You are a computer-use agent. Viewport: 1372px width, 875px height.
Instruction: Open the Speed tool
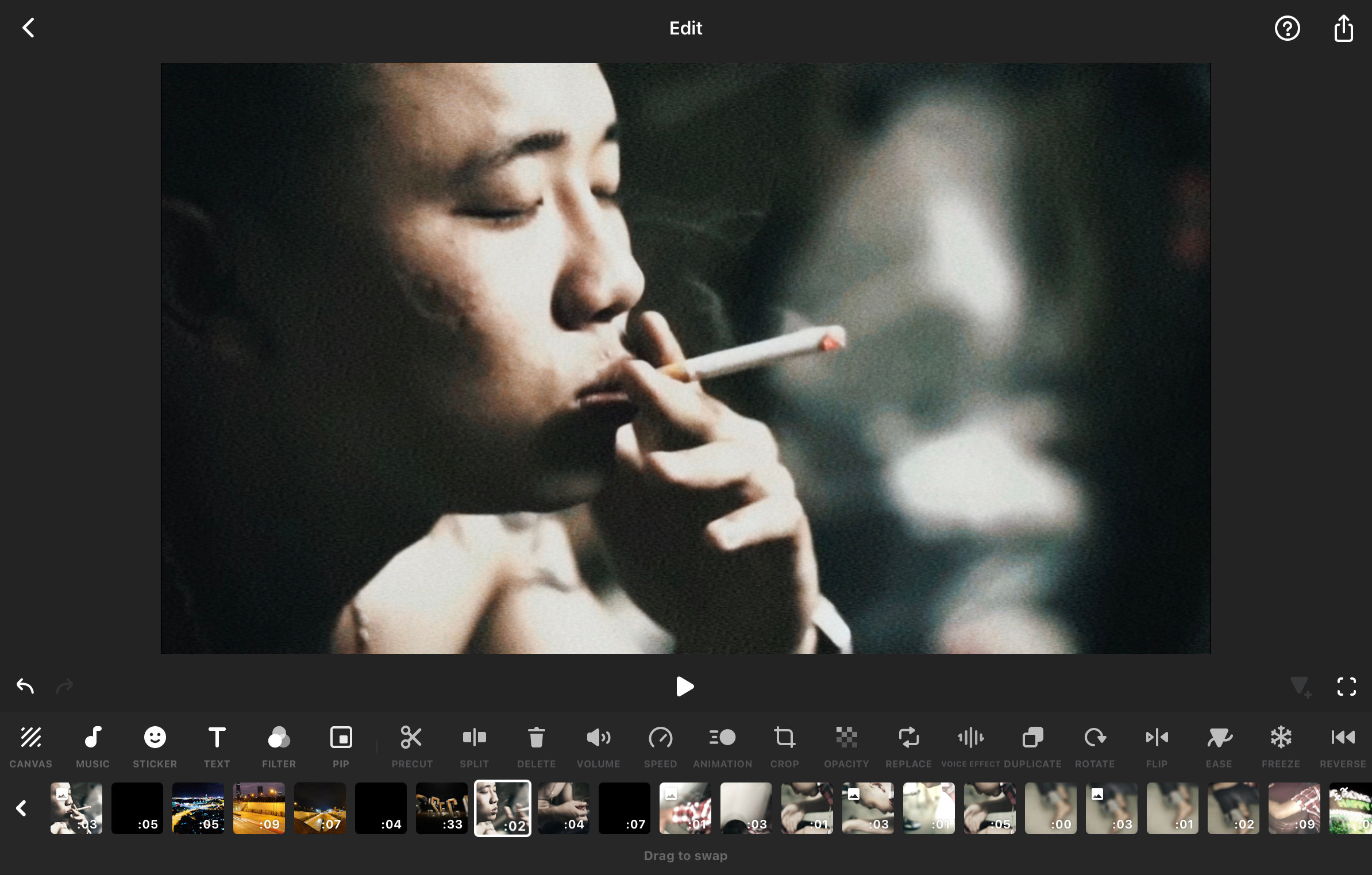[x=660, y=747]
